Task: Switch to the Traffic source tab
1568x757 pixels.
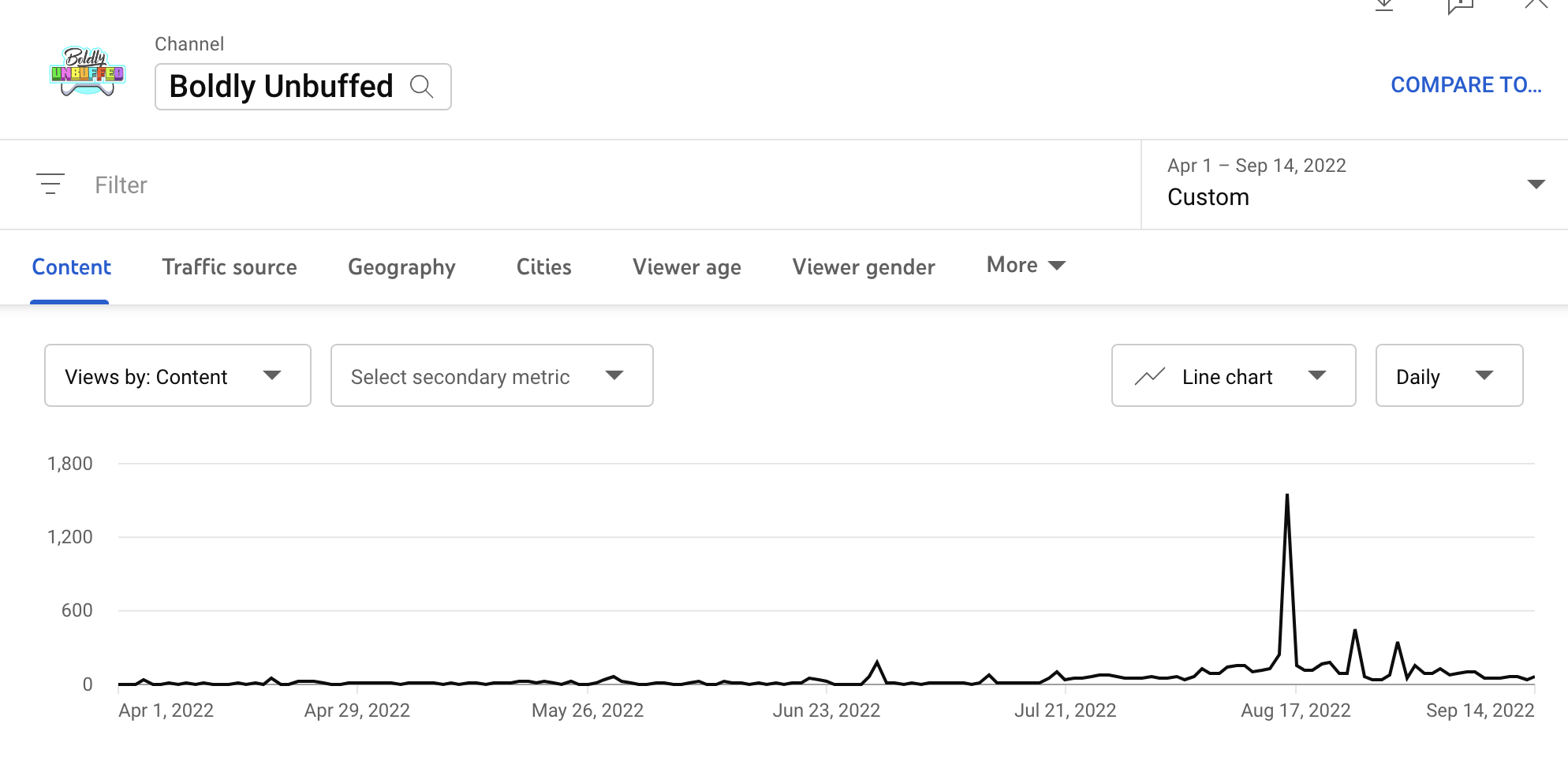Action: tap(229, 267)
